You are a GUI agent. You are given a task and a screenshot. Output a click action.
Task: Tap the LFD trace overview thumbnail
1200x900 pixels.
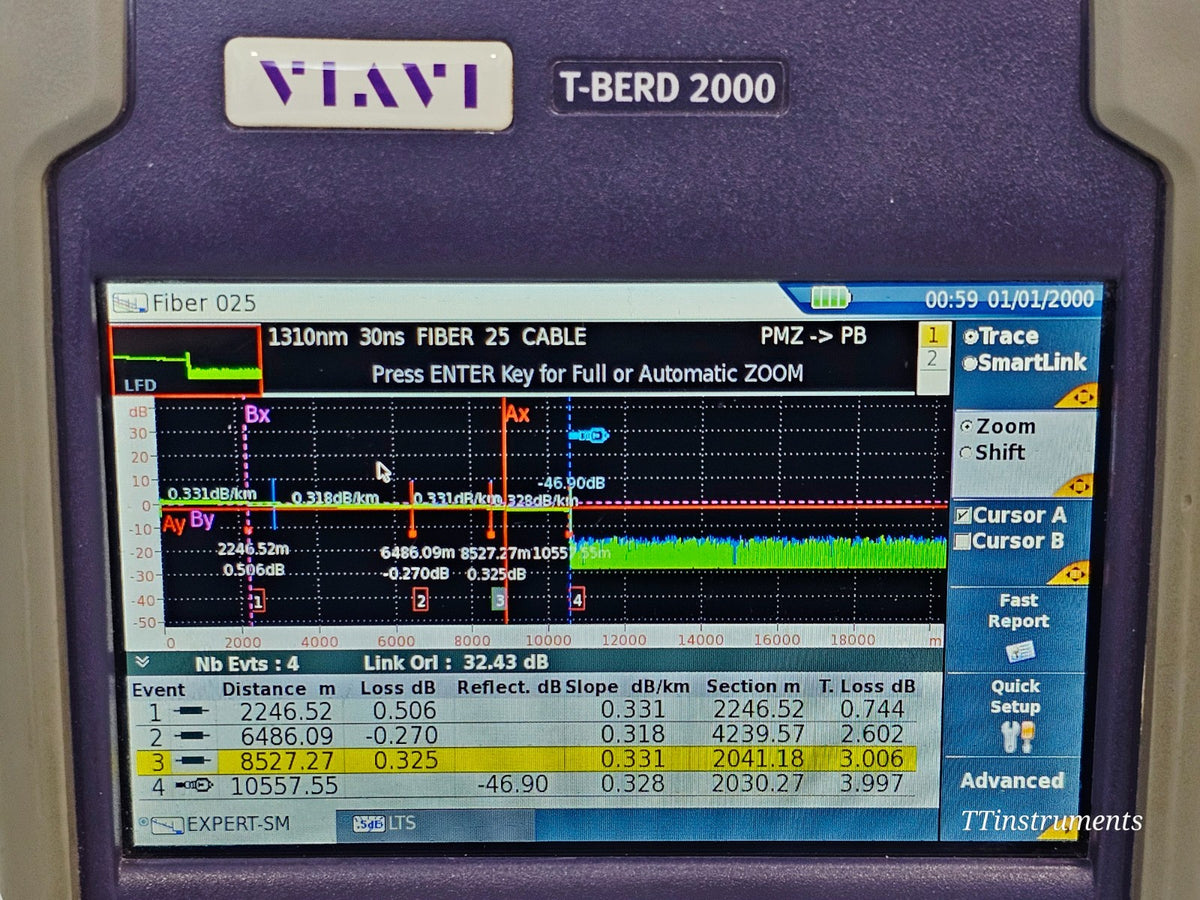coord(186,360)
